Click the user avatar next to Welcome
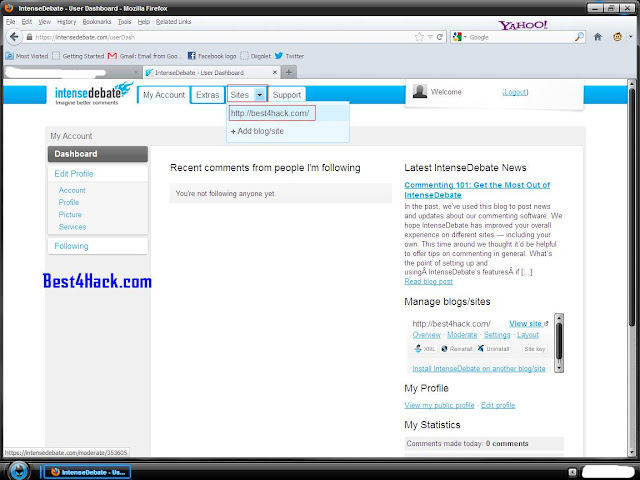Viewport: 640px width, 480px height. 420,91
